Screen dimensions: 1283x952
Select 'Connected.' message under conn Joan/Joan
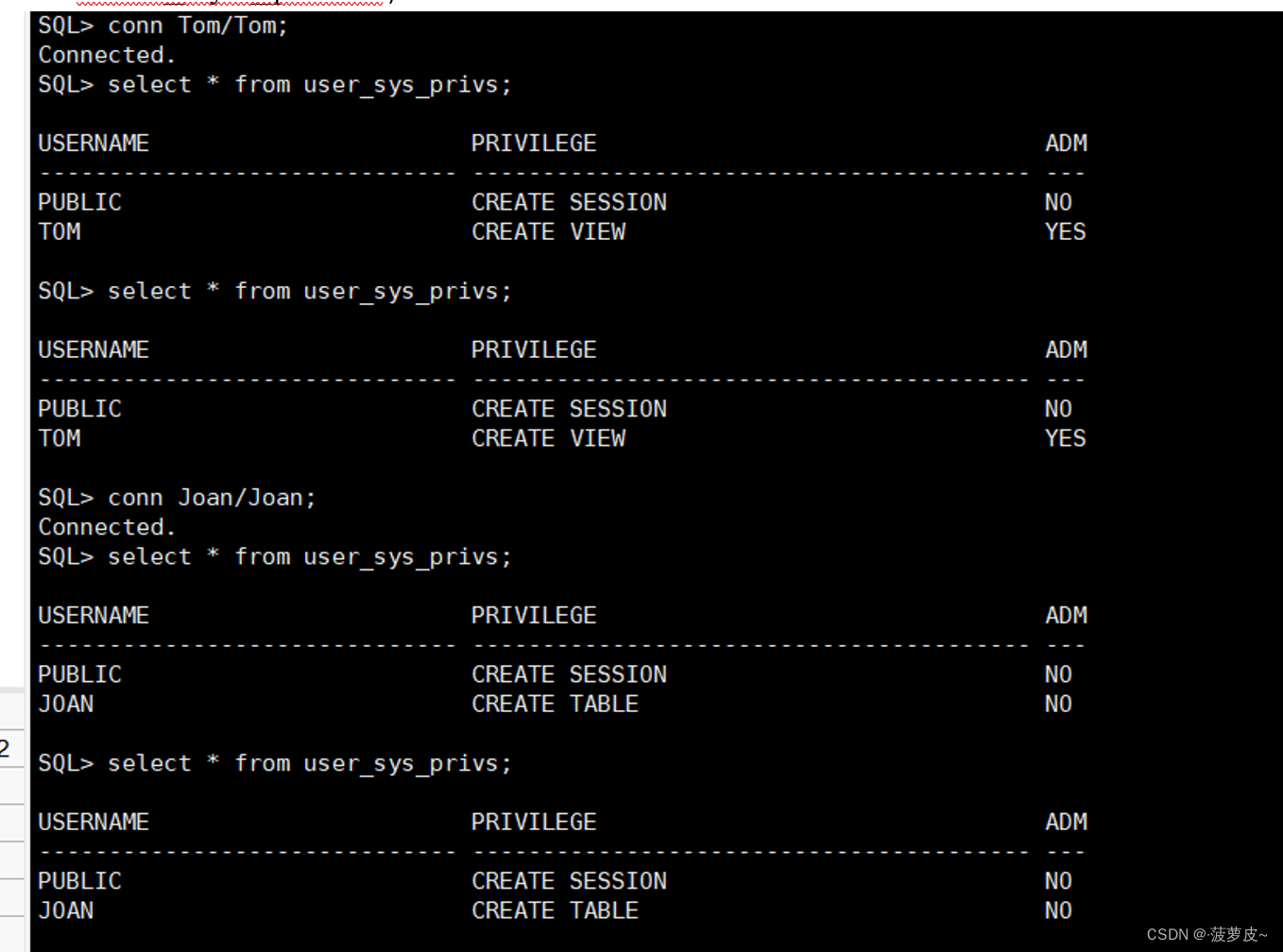coord(107,527)
